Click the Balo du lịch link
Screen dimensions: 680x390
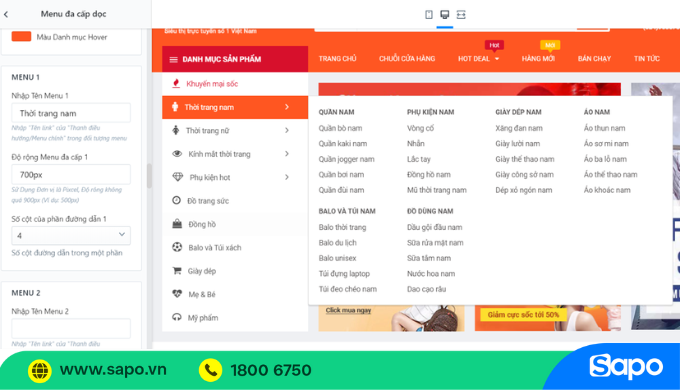pyautogui.click(x=337, y=243)
